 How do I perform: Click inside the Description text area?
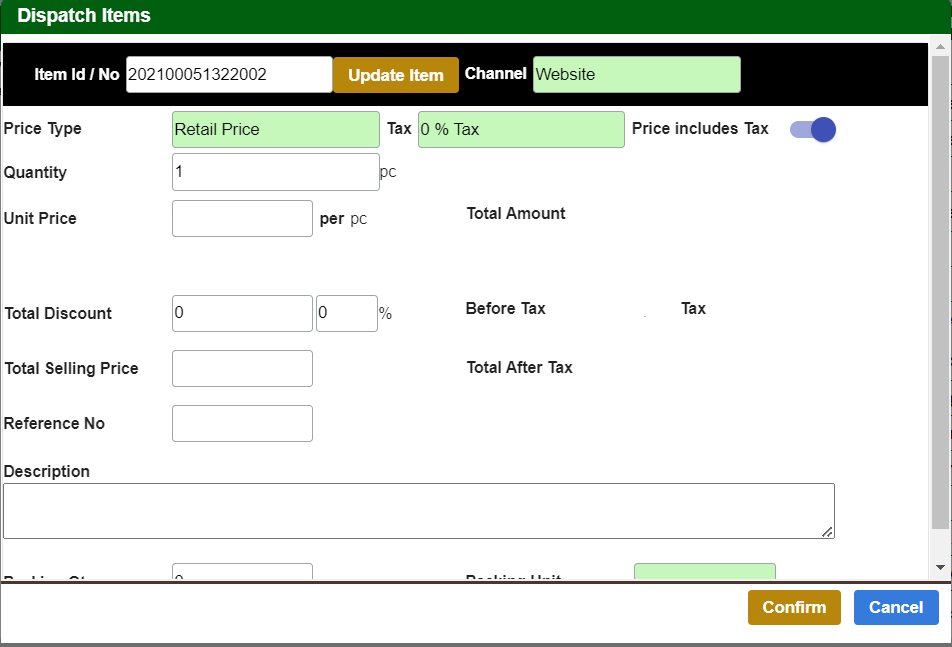click(x=418, y=511)
